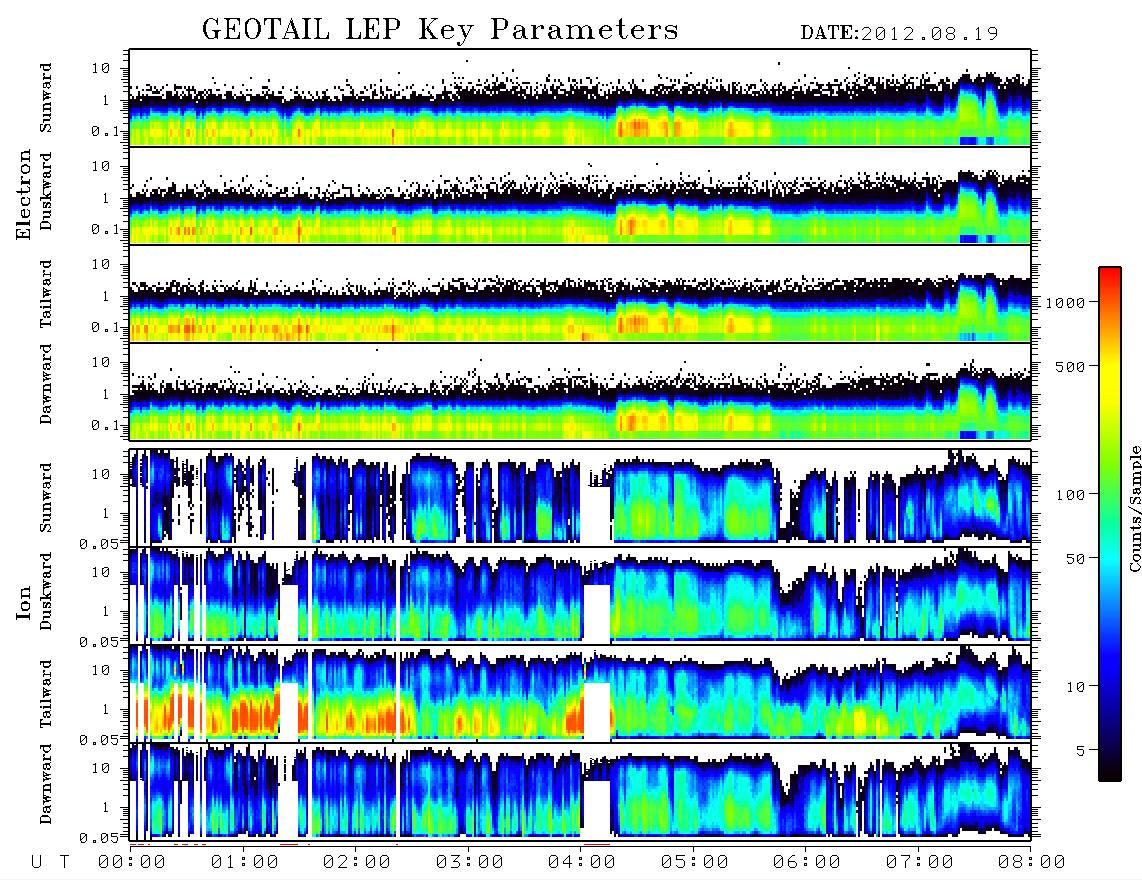Click the rainbow color scale bar

pos(1110,524)
